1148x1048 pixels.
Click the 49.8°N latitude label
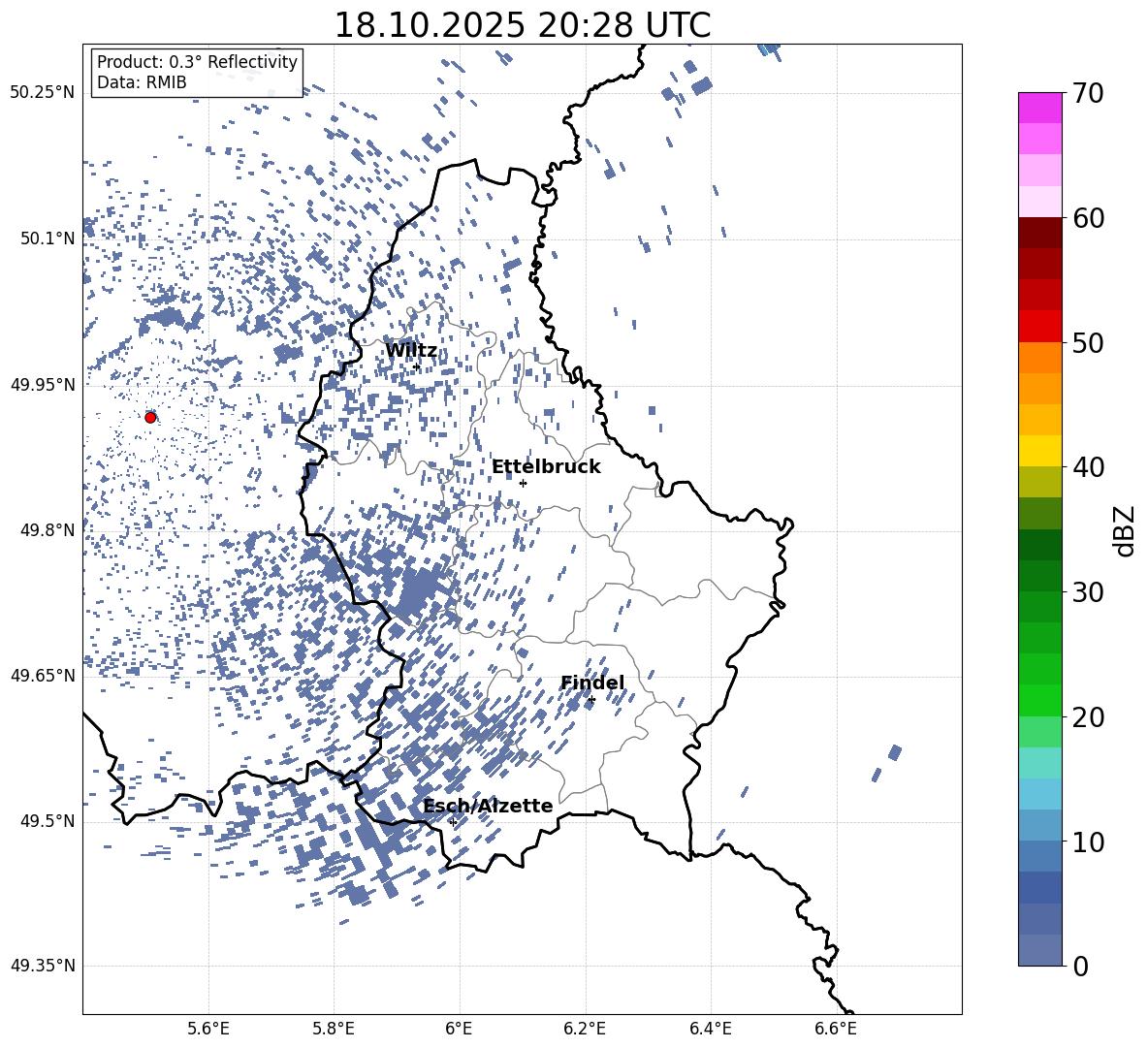coord(48,530)
